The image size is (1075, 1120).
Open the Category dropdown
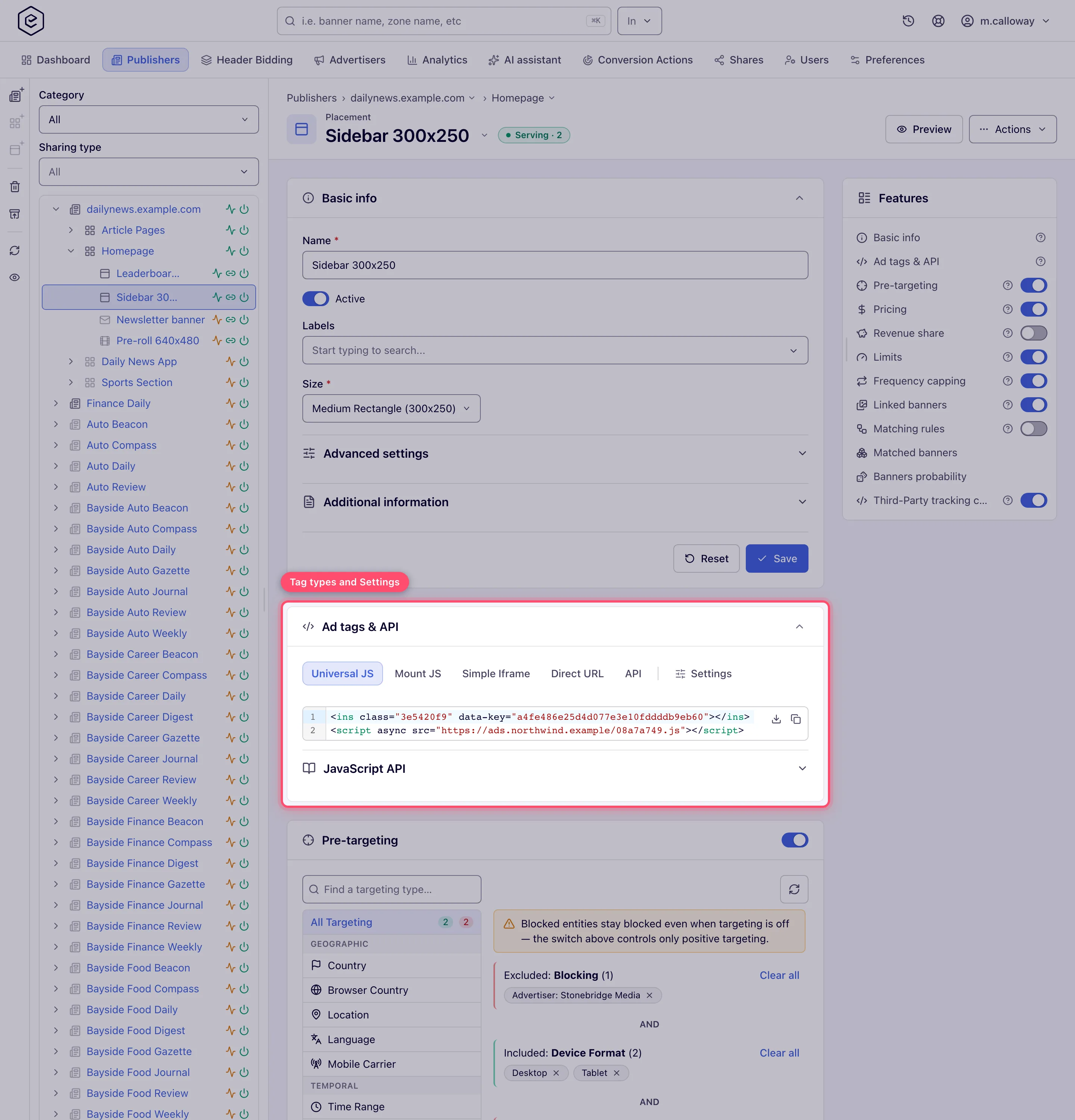coord(149,119)
